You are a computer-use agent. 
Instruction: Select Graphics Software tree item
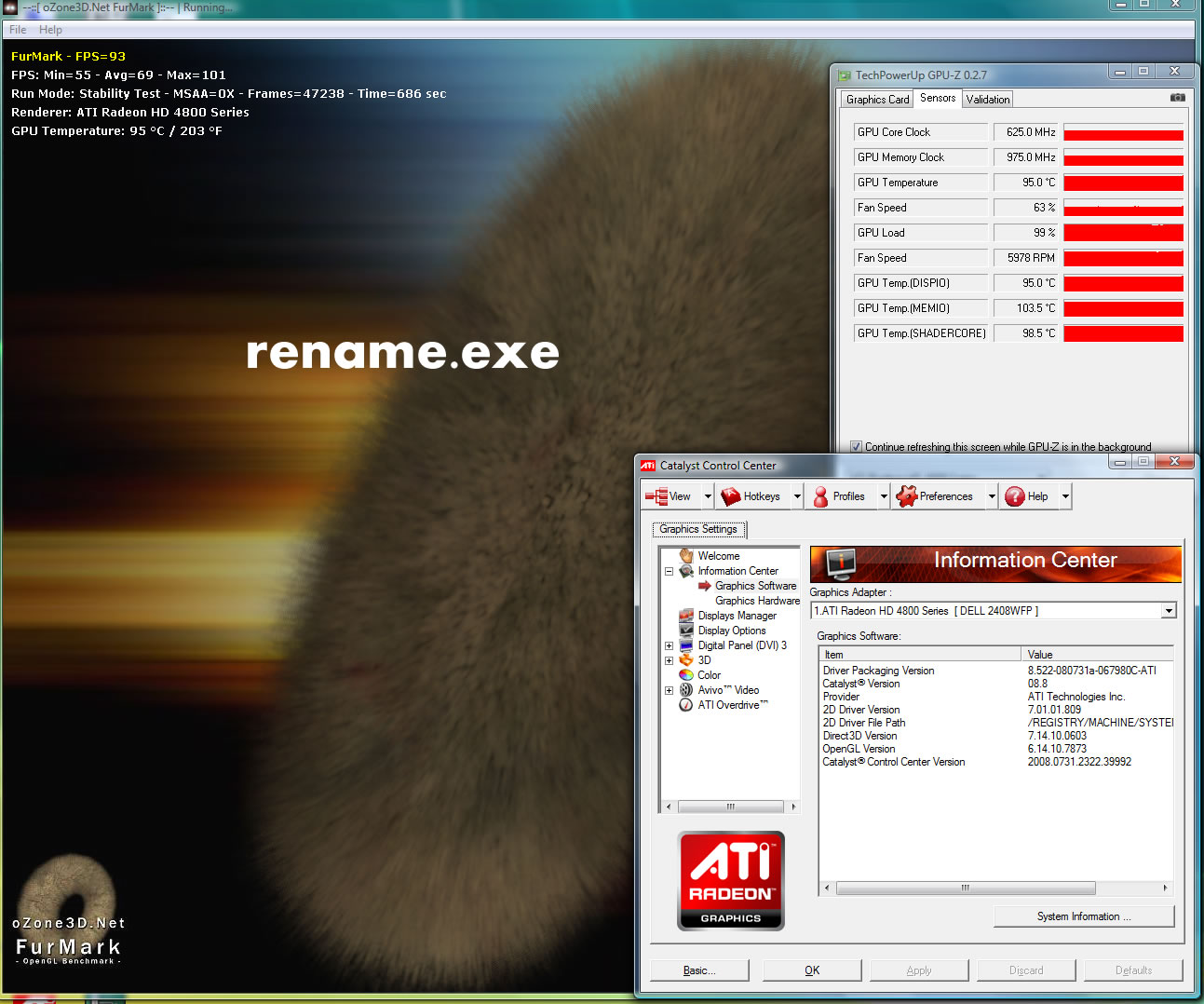[x=755, y=586]
